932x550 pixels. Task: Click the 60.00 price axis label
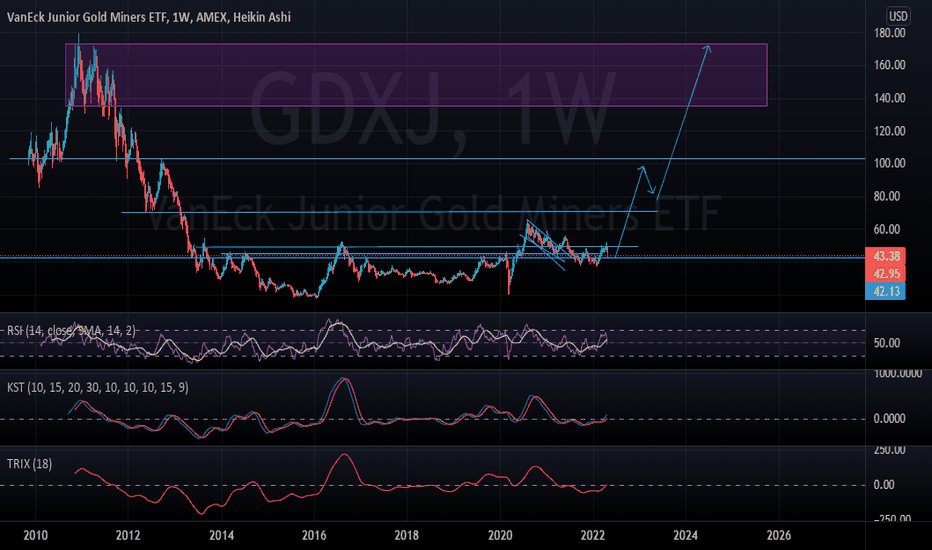point(887,230)
